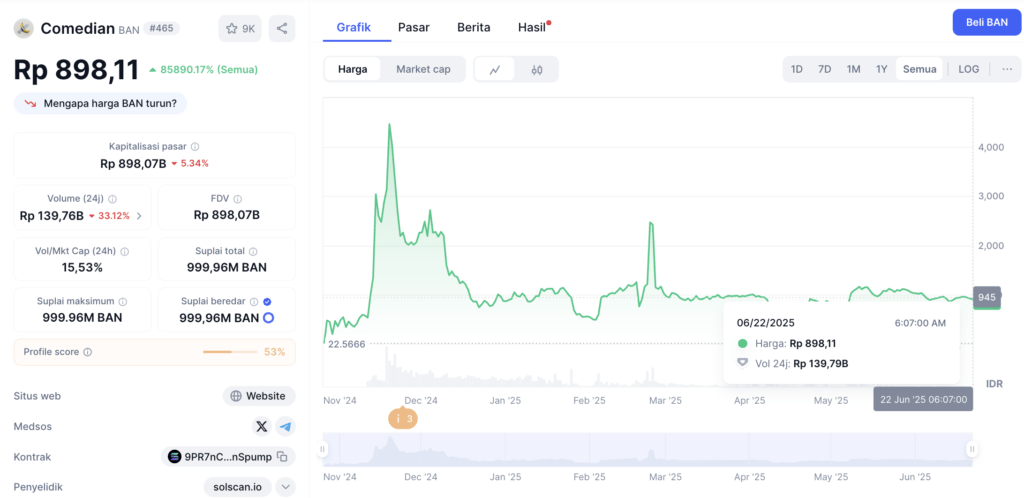Click the verified badge near Suplai beredar

267,302
